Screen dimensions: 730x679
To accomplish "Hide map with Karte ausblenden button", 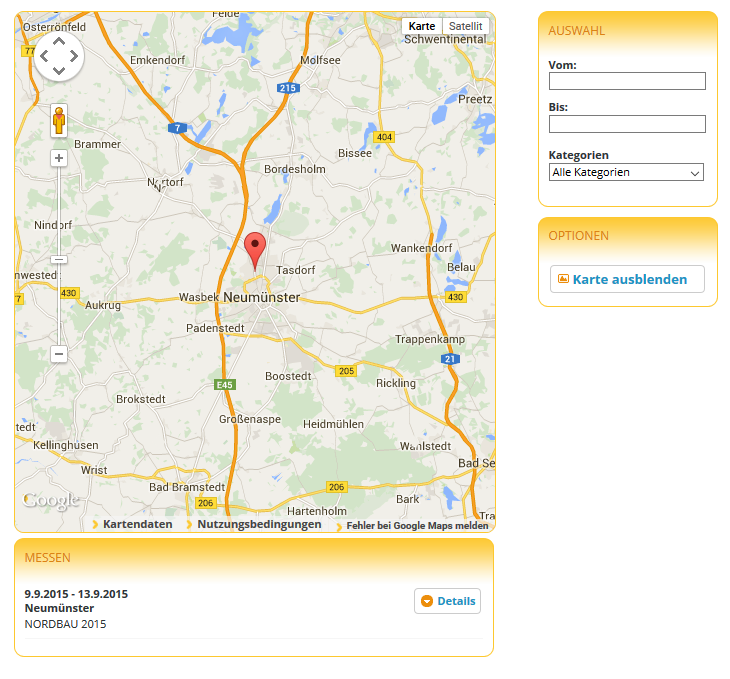I will pyautogui.click(x=627, y=279).
